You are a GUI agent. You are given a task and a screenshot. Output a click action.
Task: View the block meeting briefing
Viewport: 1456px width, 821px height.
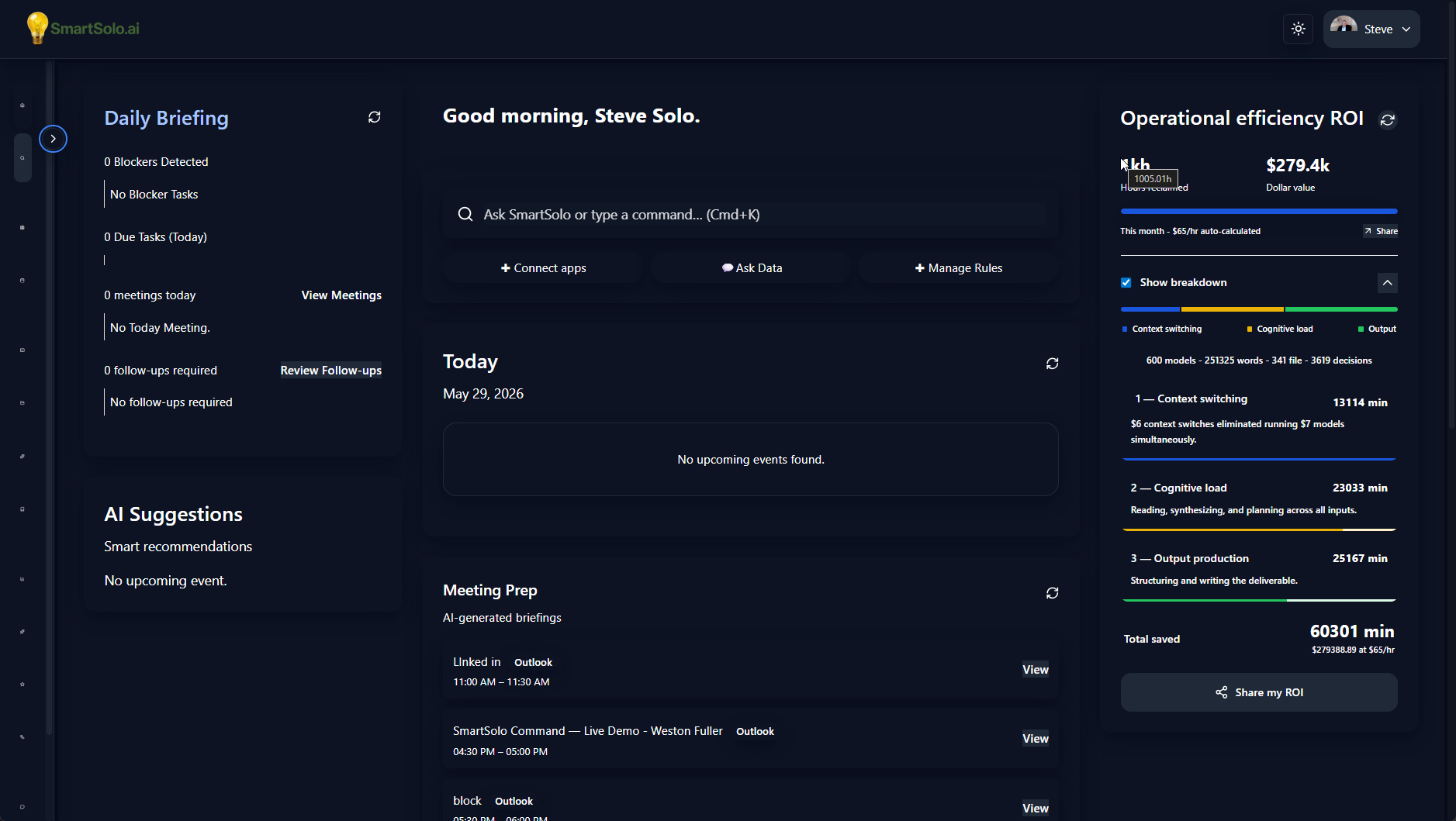tap(1035, 808)
